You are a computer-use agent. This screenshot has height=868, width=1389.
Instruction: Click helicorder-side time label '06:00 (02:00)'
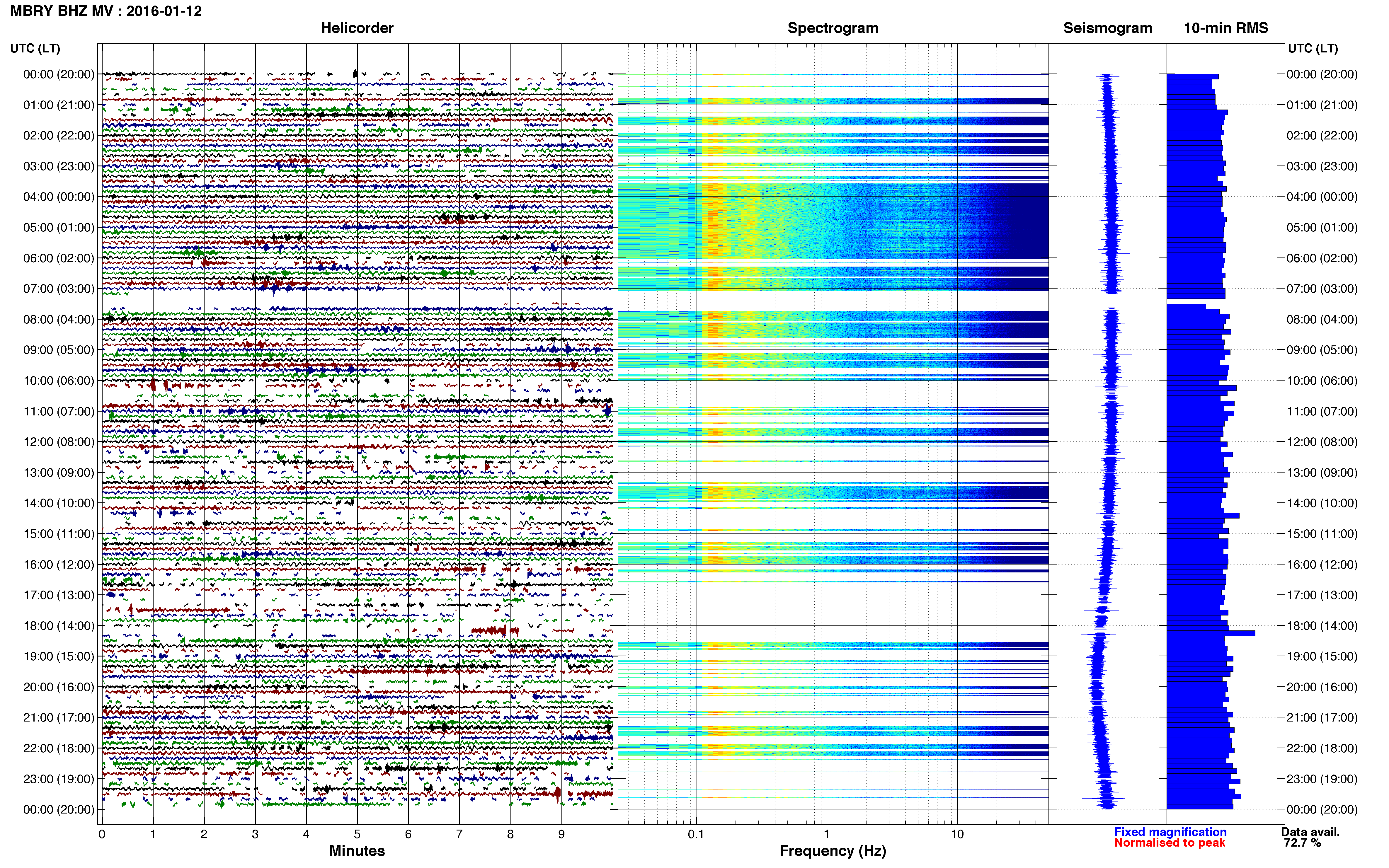pos(59,258)
